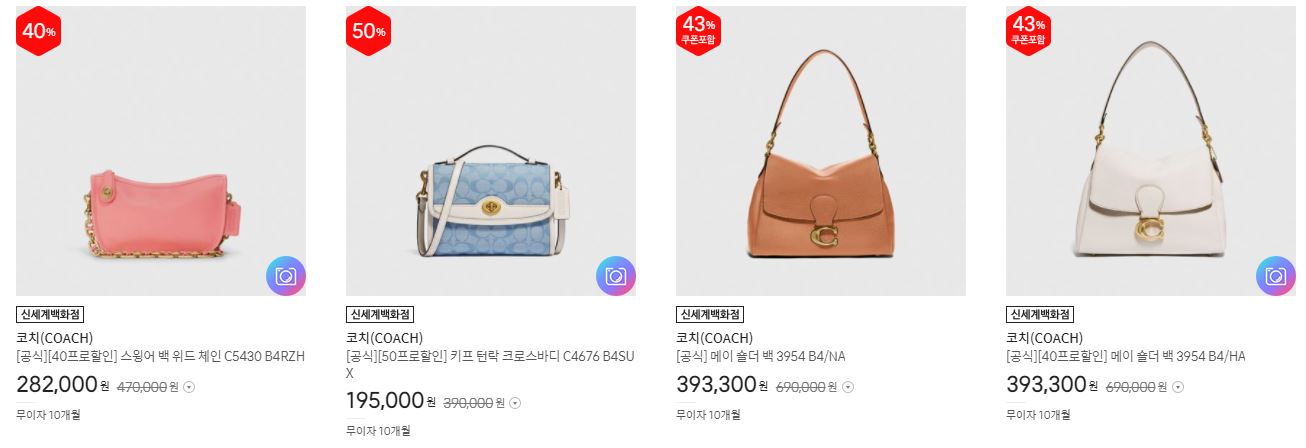Click image search icon on brown May shoulder bag

coord(946,277)
